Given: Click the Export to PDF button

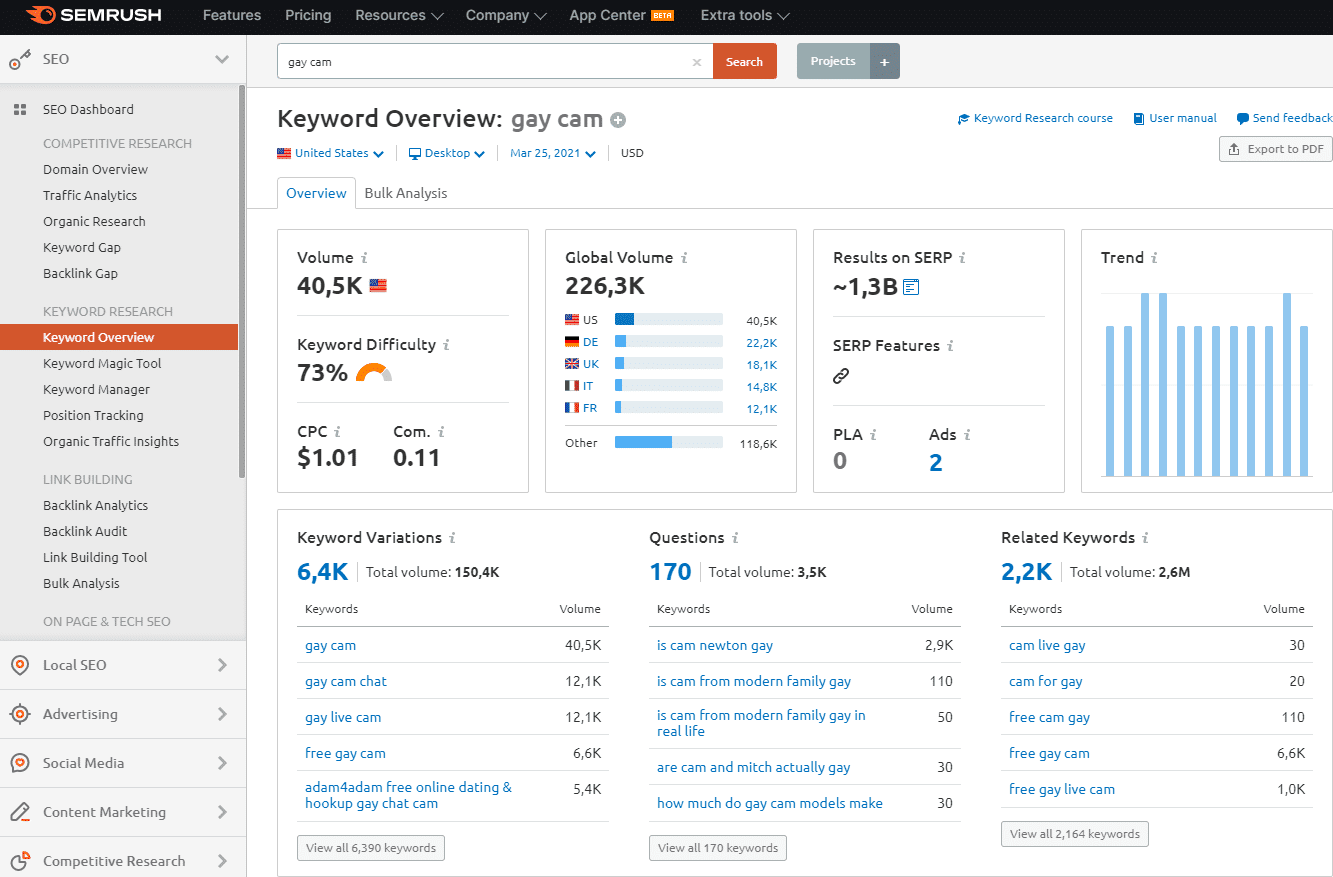Looking at the screenshot, I should point(1276,149).
